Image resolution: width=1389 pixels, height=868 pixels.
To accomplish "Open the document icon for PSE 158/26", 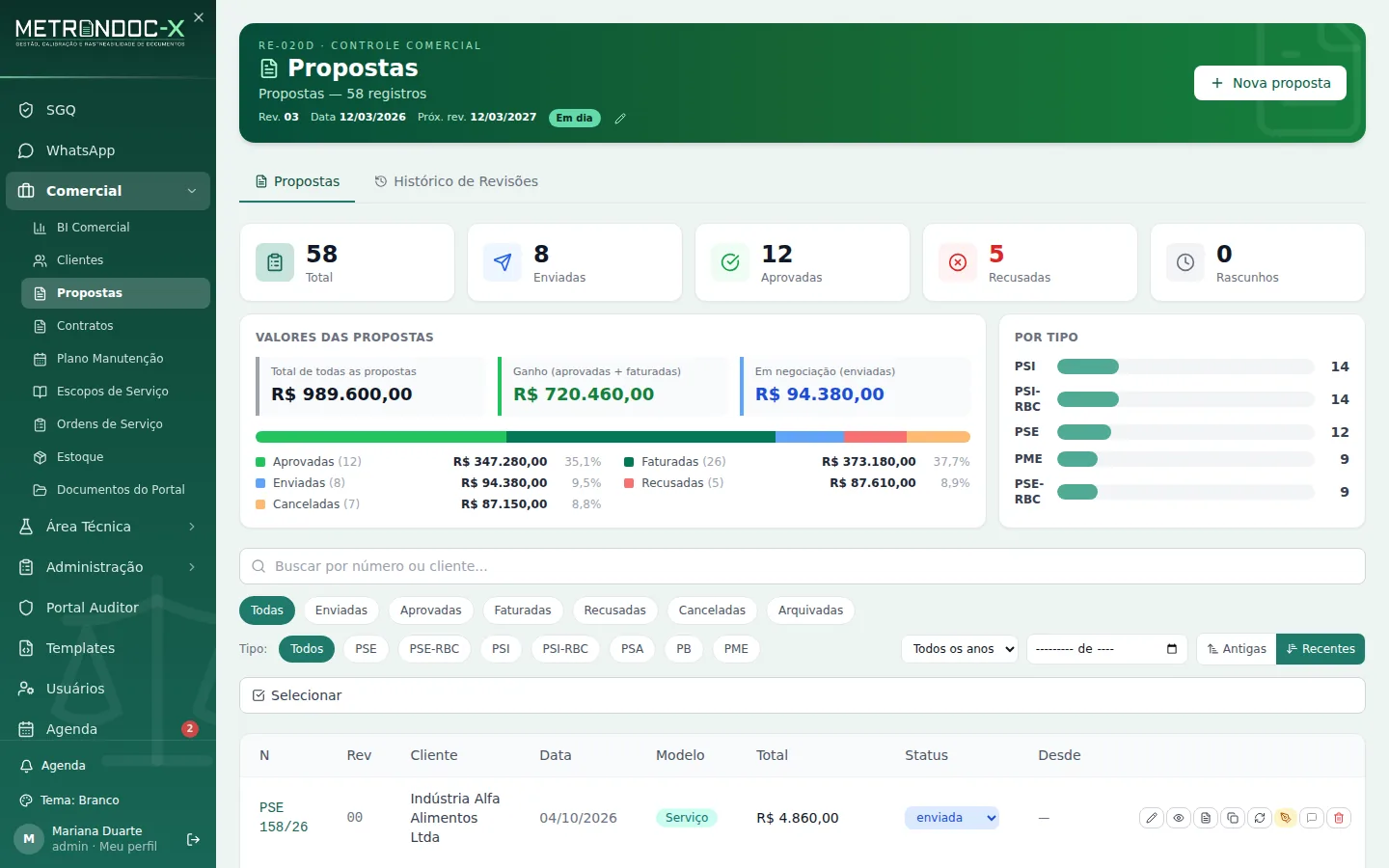I will tap(1206, 818).
